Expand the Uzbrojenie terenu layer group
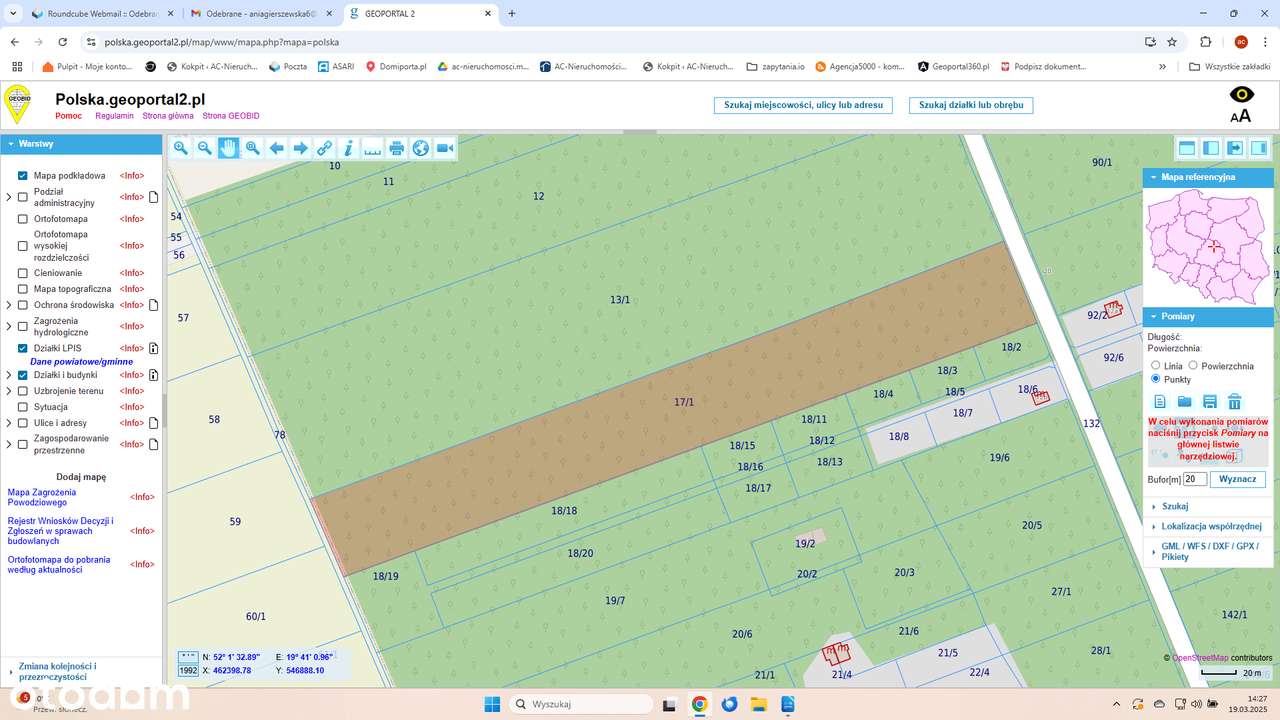This screenshot has height=720, width=1280. coord(9,391)
